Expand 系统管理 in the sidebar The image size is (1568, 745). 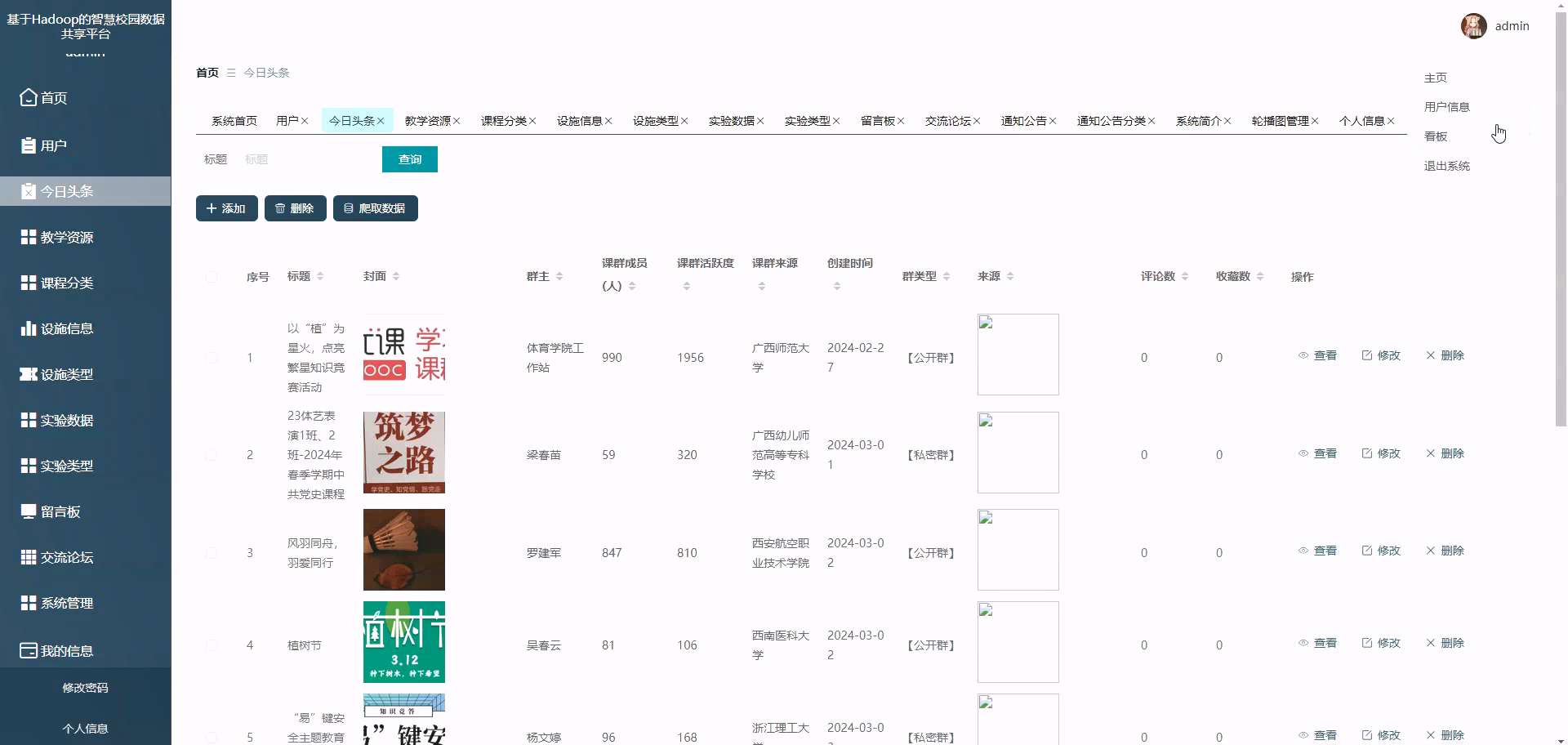point(85,603)
